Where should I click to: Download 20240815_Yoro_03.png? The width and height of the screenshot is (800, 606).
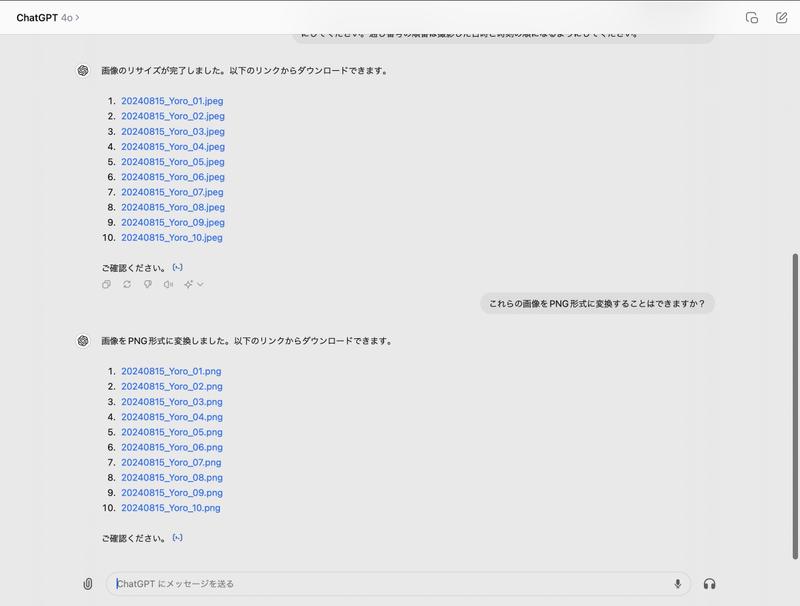coord(172,402)
